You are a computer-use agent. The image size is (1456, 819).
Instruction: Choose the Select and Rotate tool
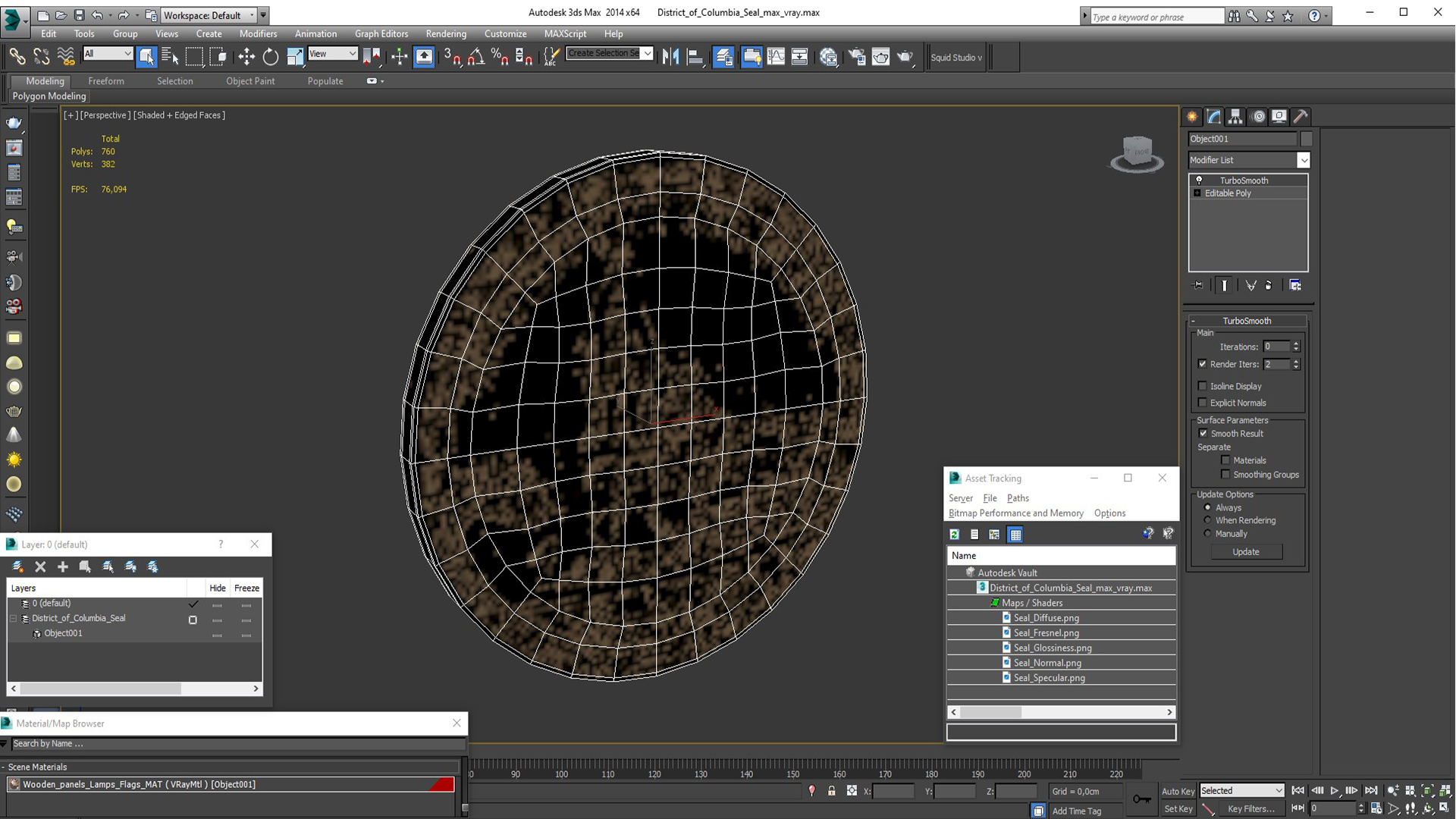[271, 56]
